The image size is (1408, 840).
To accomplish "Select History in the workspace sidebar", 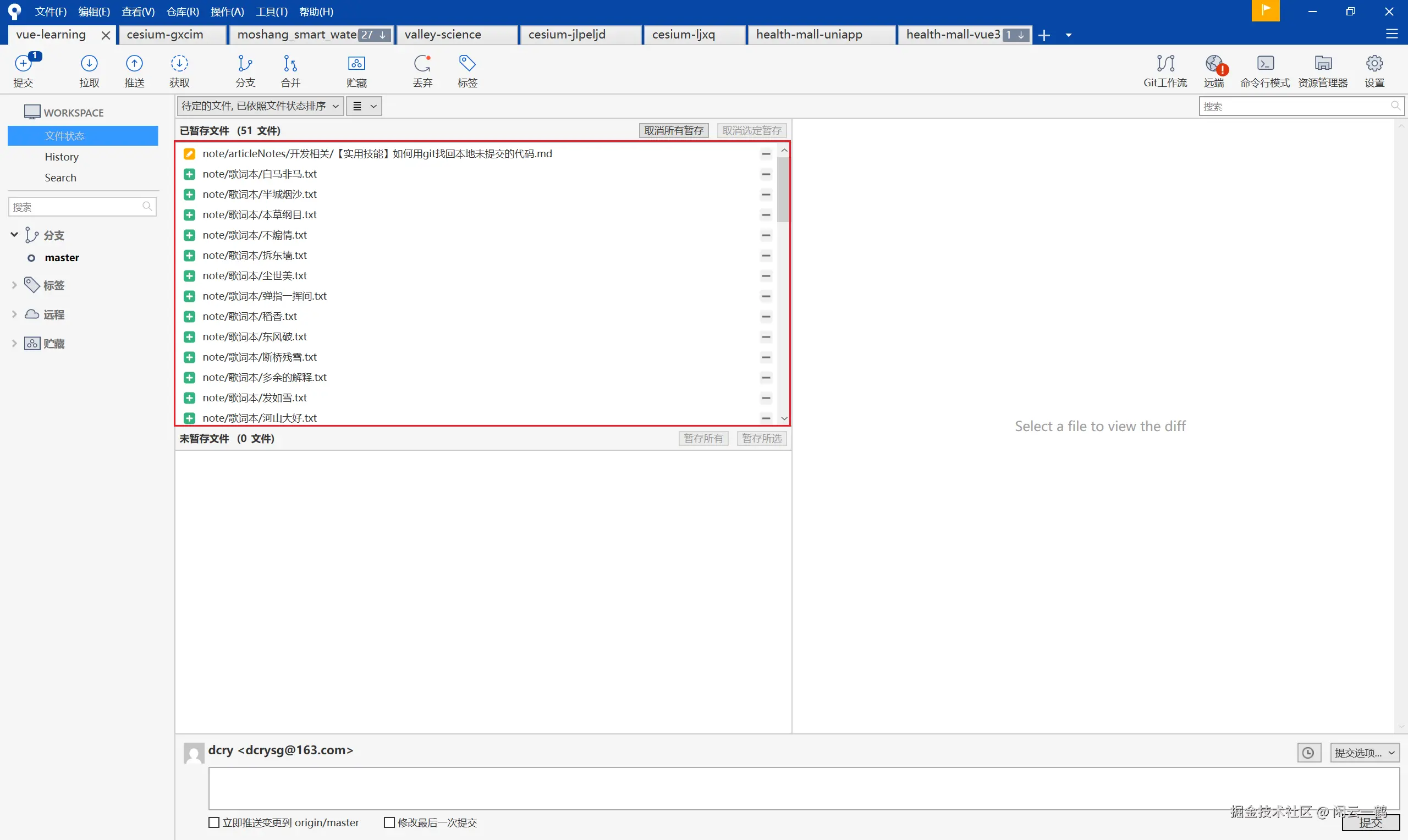I will [61, 157].
